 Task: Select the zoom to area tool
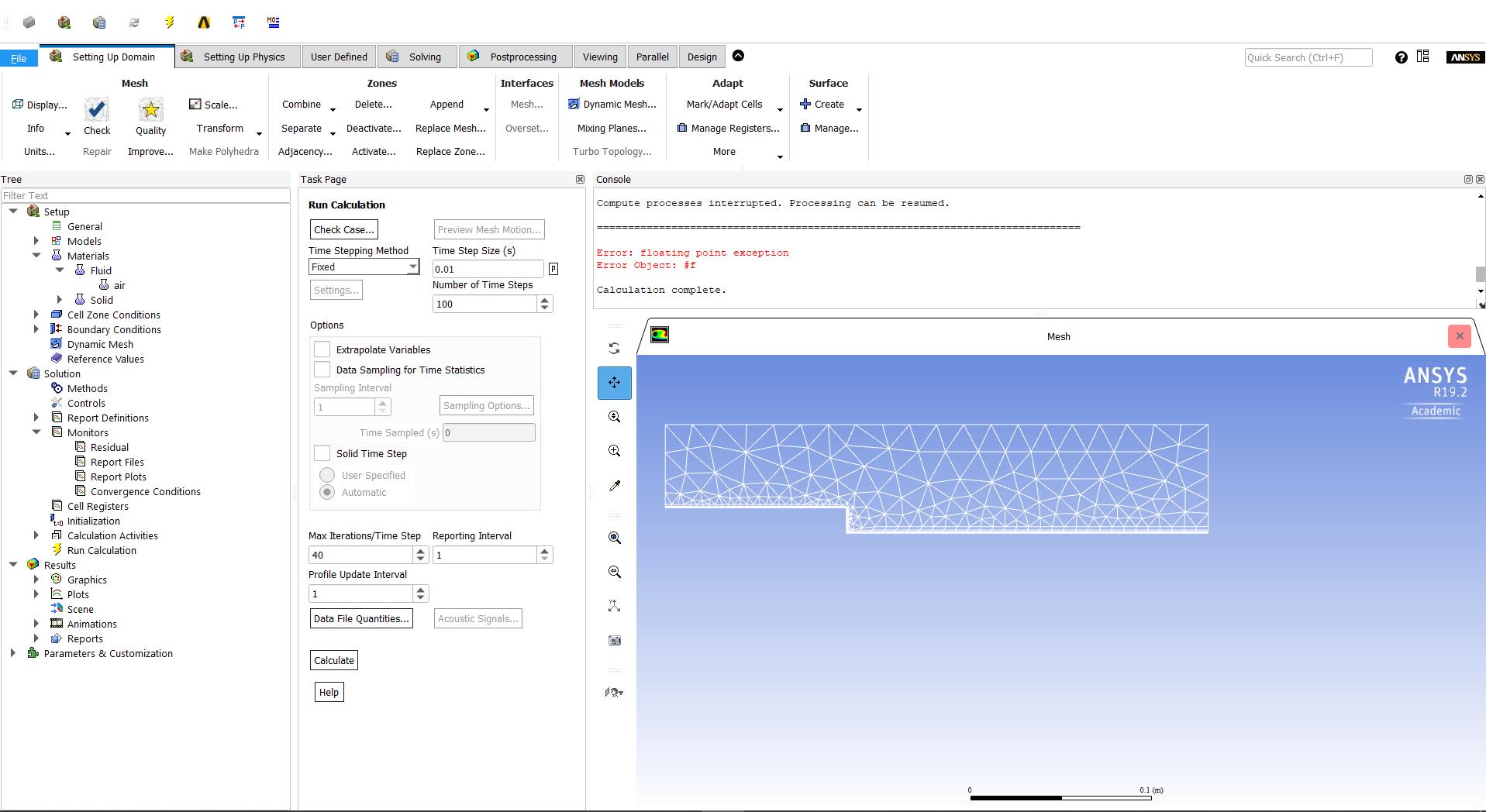click(x=614, y=451)
